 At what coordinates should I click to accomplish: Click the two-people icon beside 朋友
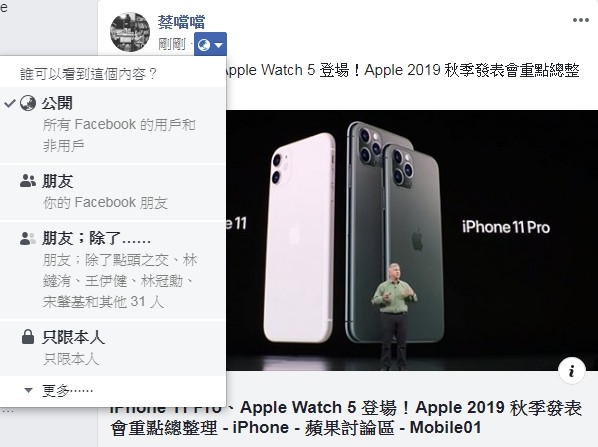pos(27,181)
